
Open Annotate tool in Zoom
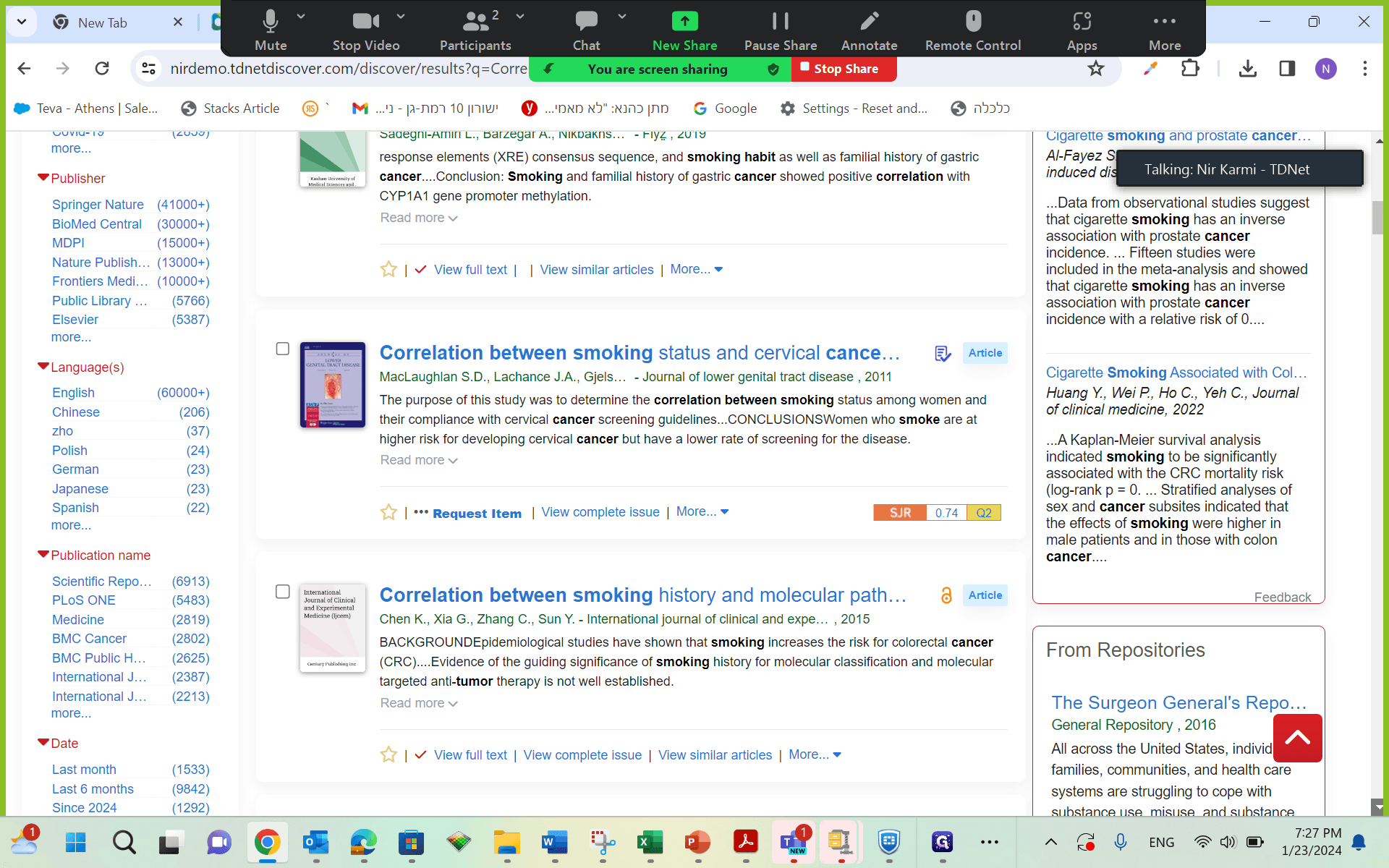tap(869, 30)
